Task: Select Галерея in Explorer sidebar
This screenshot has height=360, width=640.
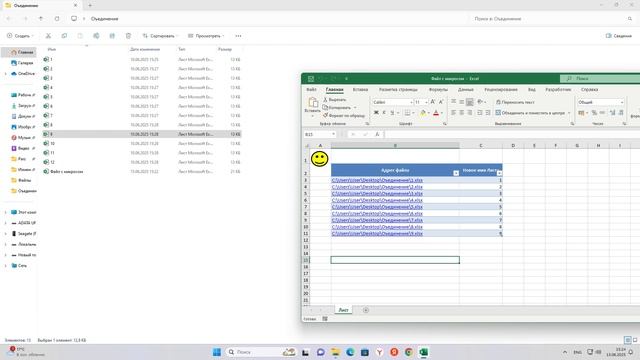Action: (22, 63)
